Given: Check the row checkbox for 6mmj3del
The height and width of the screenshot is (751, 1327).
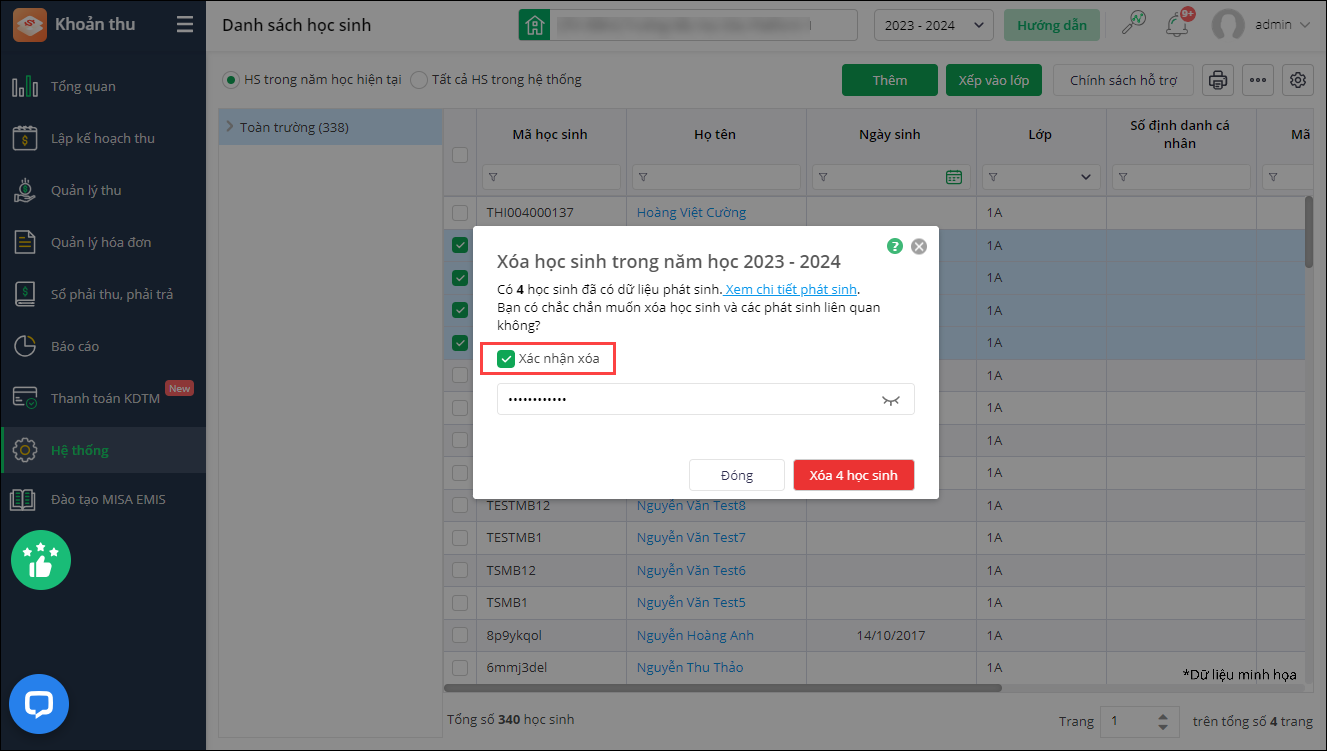Looking at the screenshot, I should pyautogui.click(x=460, y=667).
